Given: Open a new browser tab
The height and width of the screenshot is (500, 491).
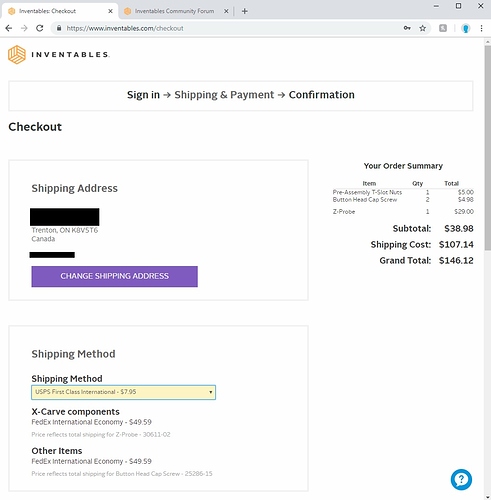Looking at the screenshot, I should [245, 11].
